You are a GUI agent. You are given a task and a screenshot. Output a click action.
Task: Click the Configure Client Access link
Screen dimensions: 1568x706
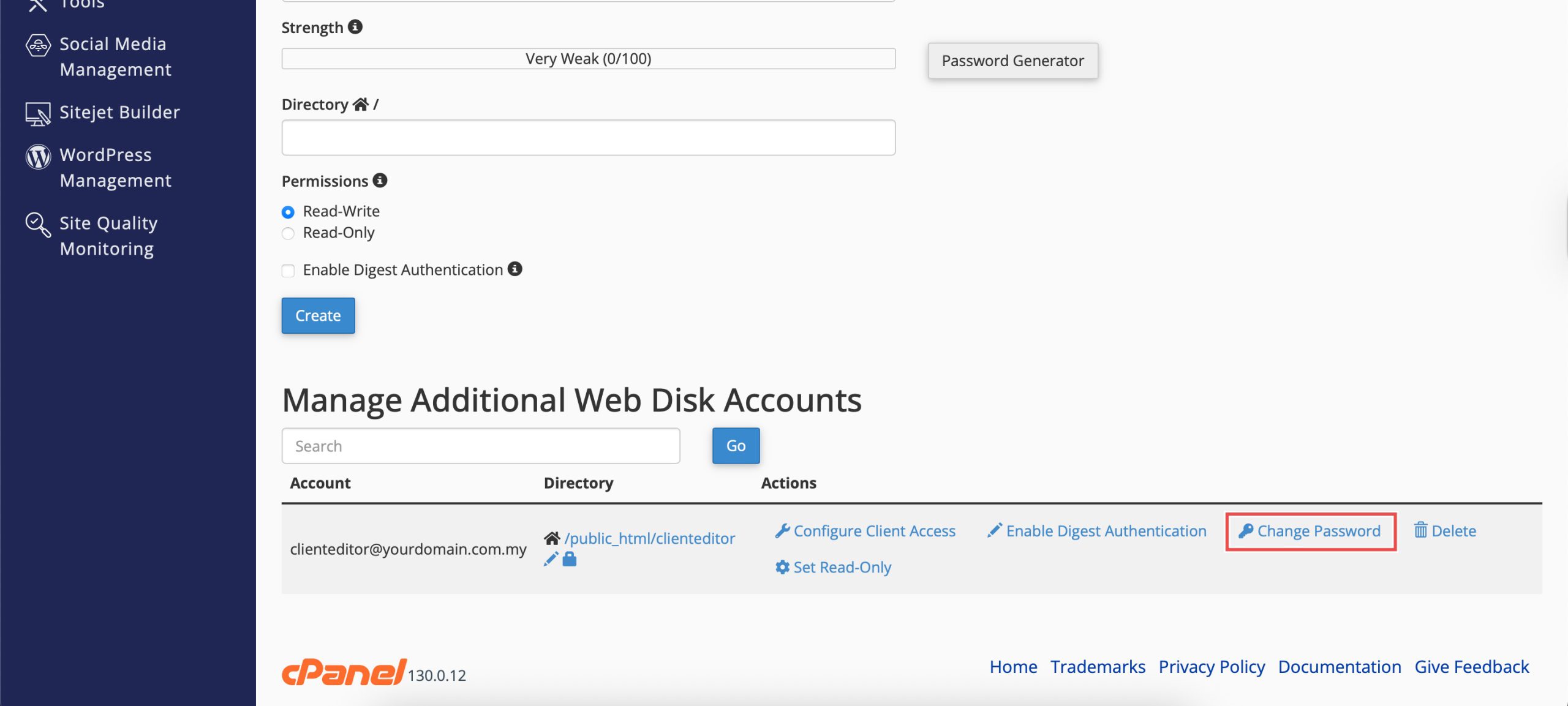[865, 531]
